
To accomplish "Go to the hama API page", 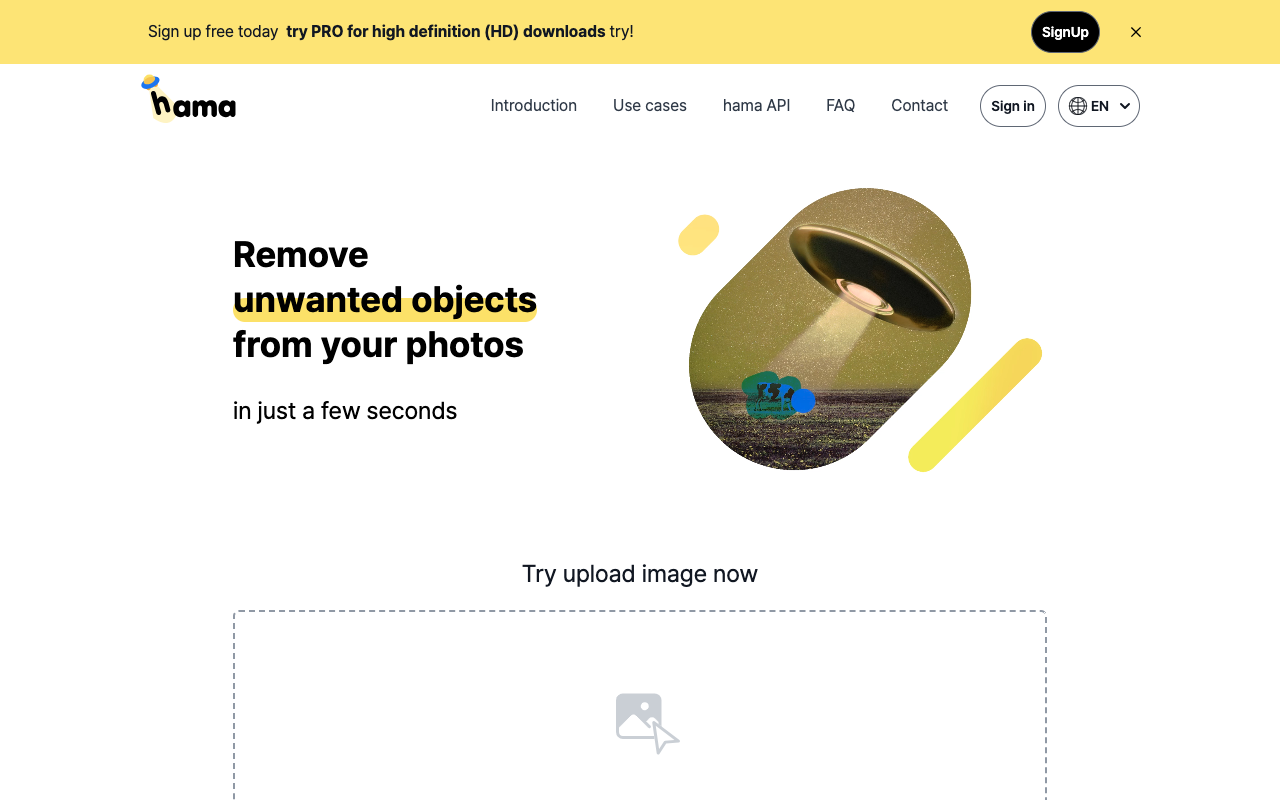I will [756, 106].
